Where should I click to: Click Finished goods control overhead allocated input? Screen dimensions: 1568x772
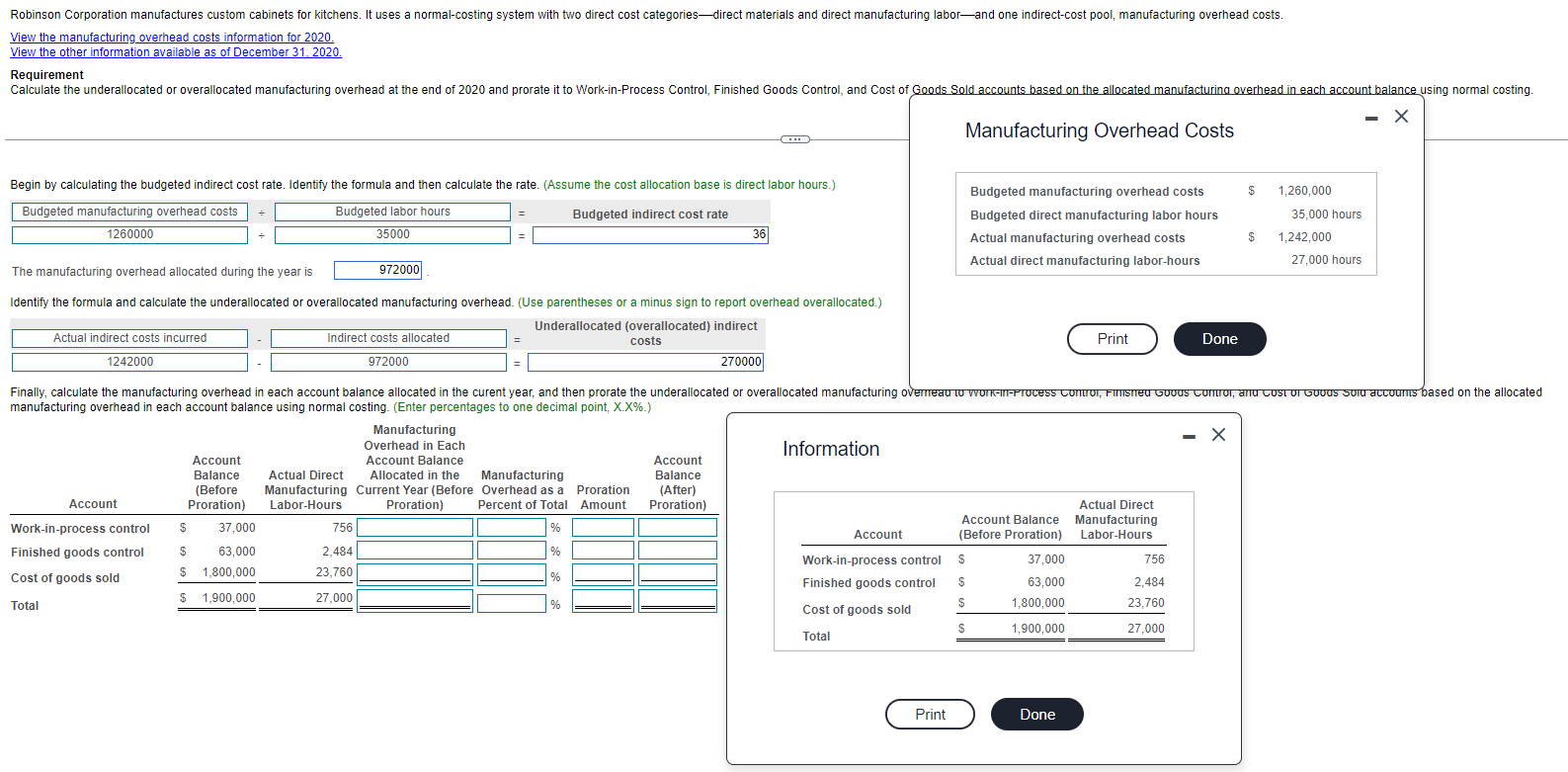415,551
